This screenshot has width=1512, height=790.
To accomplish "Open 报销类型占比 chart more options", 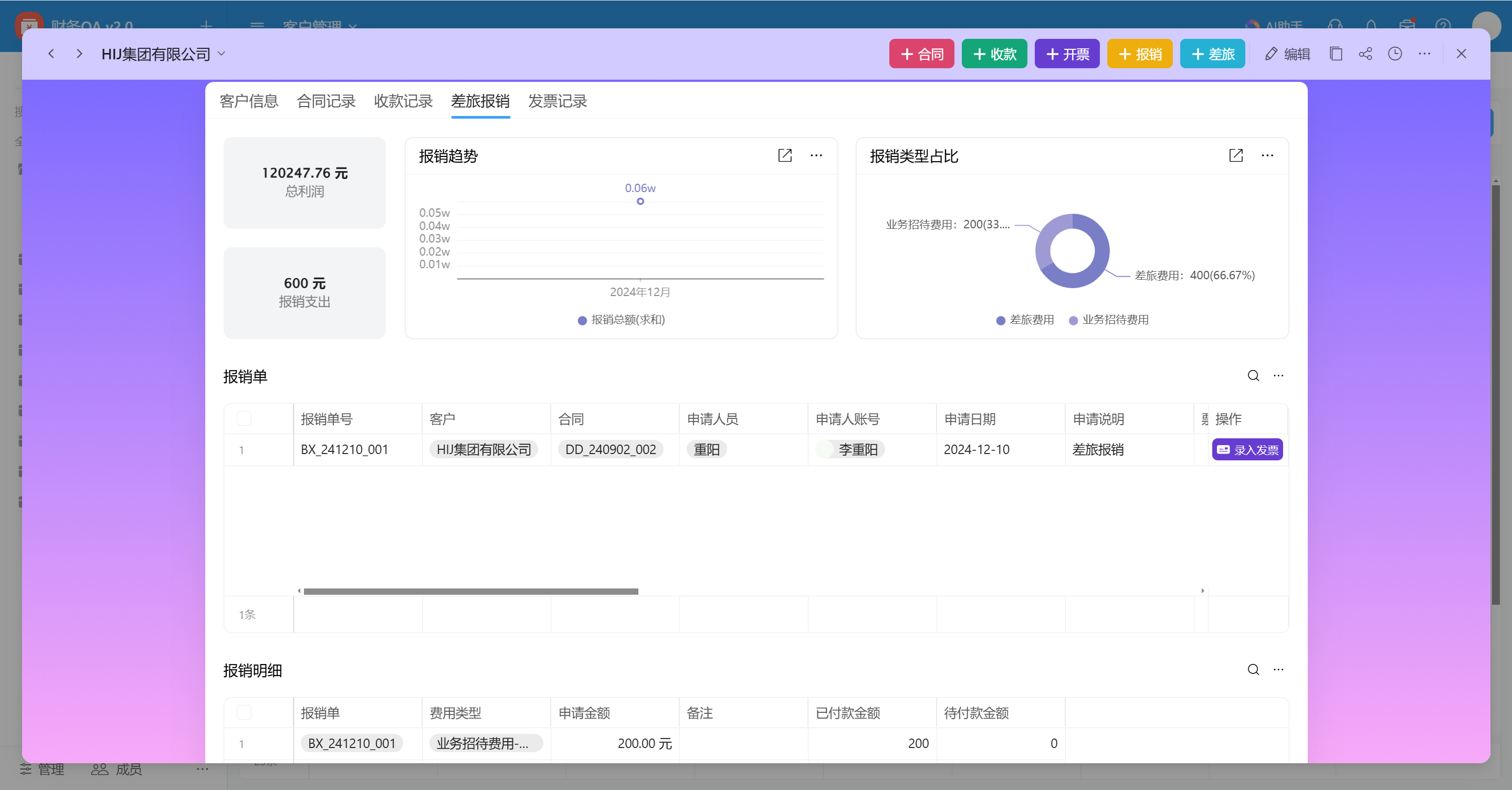I will coord(1267,155).
